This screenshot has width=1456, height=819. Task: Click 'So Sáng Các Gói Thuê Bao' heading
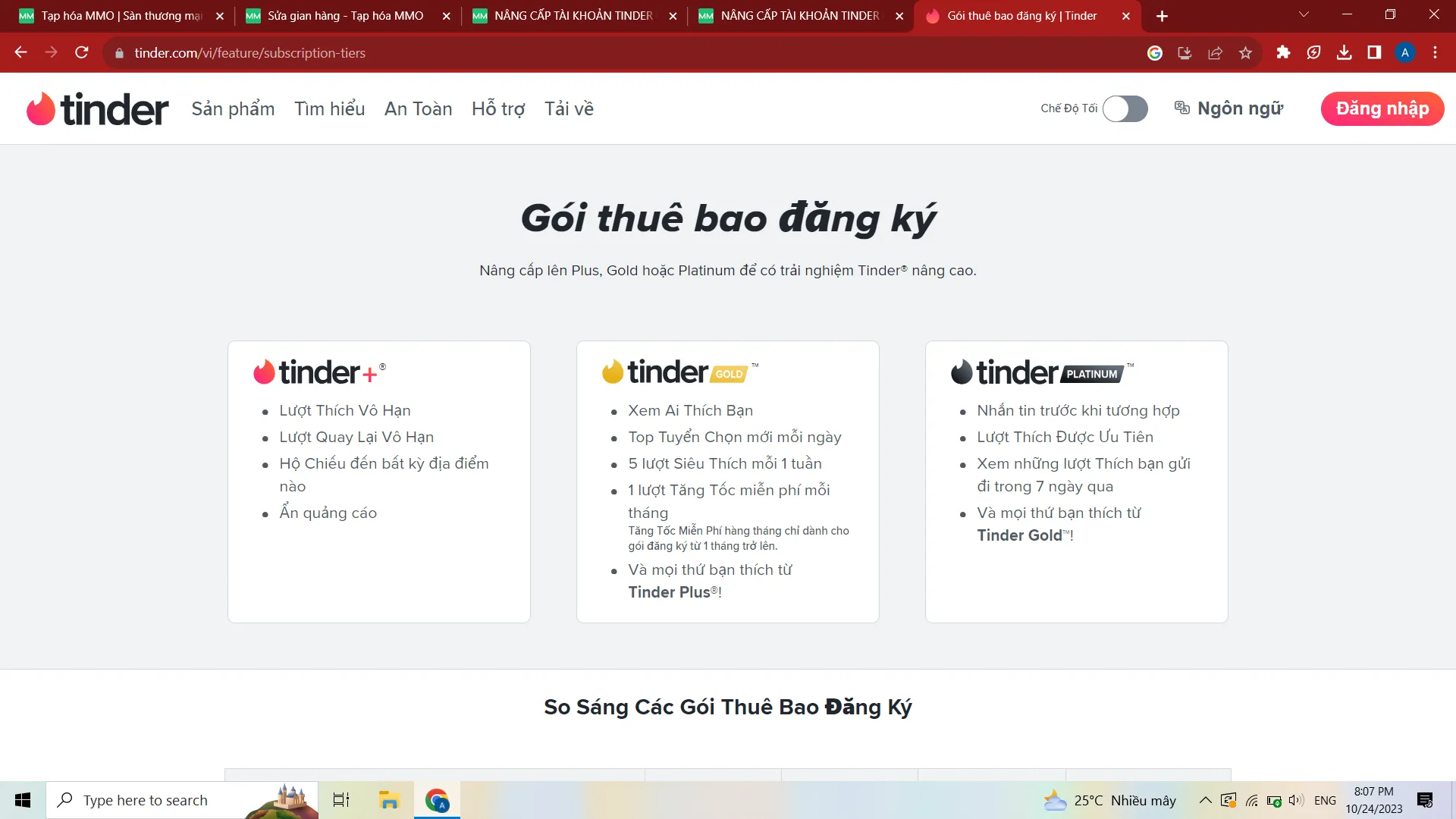[727, 707]
